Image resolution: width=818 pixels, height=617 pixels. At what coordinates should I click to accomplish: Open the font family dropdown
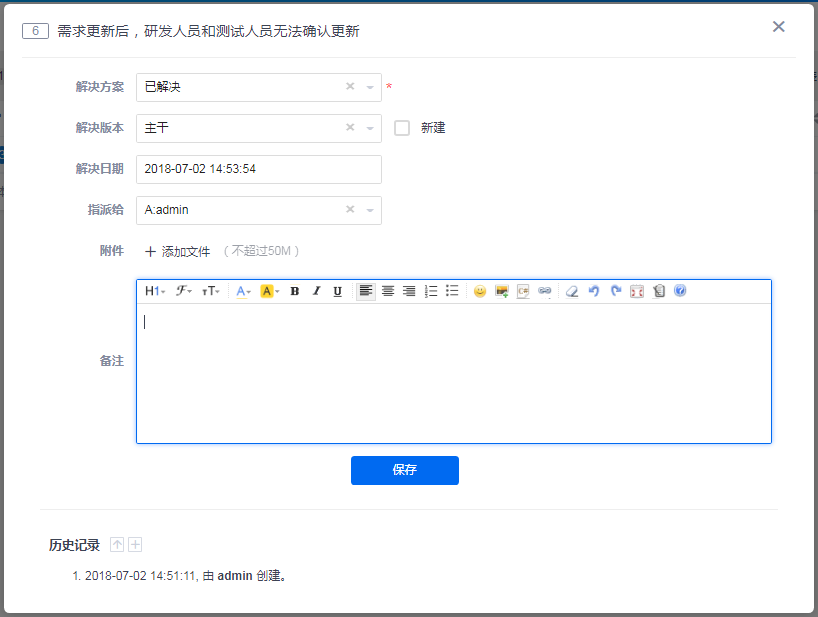[183, 291]
